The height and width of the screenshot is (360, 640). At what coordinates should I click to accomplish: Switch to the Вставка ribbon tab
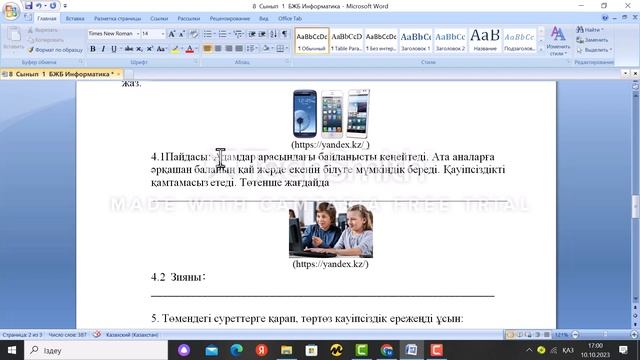click(x=75, y=18)
